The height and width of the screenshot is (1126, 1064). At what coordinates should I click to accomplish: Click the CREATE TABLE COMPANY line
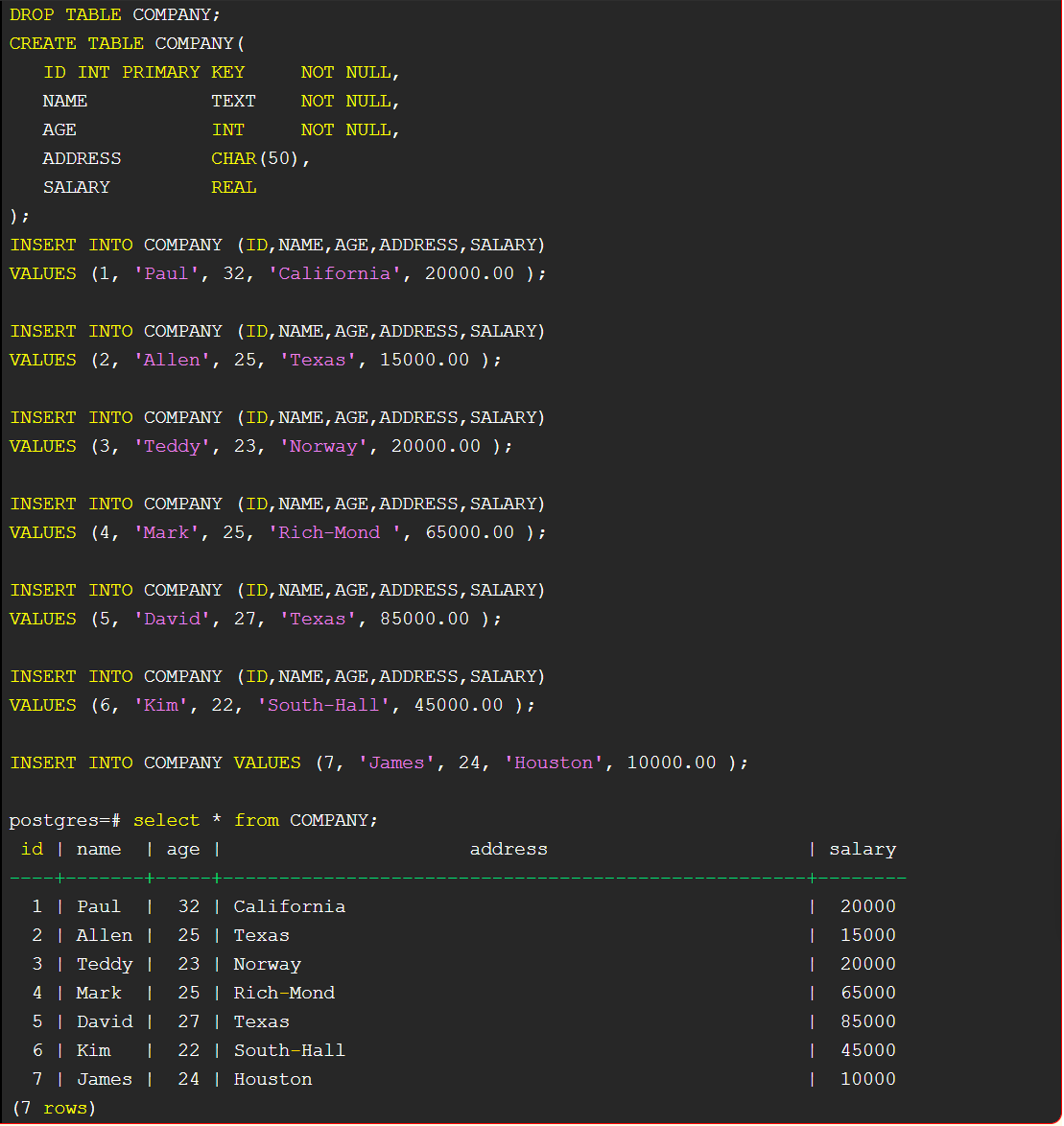[125, 43]
